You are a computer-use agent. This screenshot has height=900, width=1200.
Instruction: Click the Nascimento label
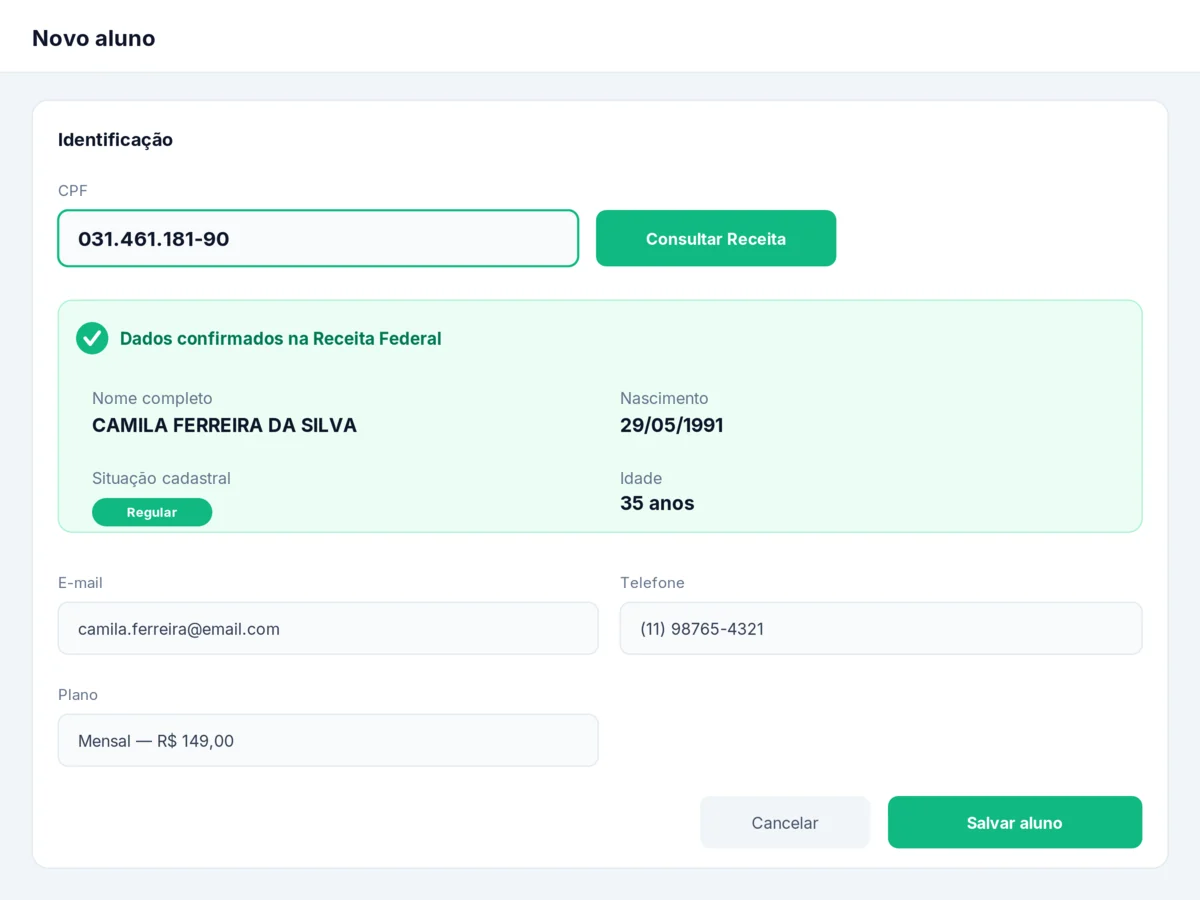pyautogui.click(x=664, y=398)
